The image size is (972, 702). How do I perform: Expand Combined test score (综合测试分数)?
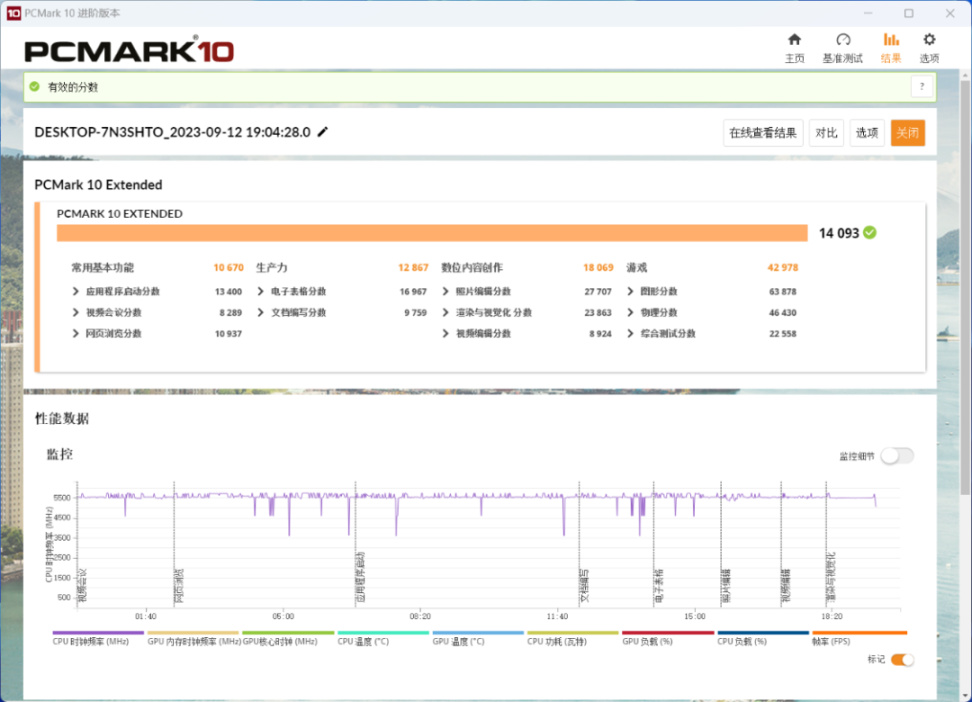pos(630,334)
